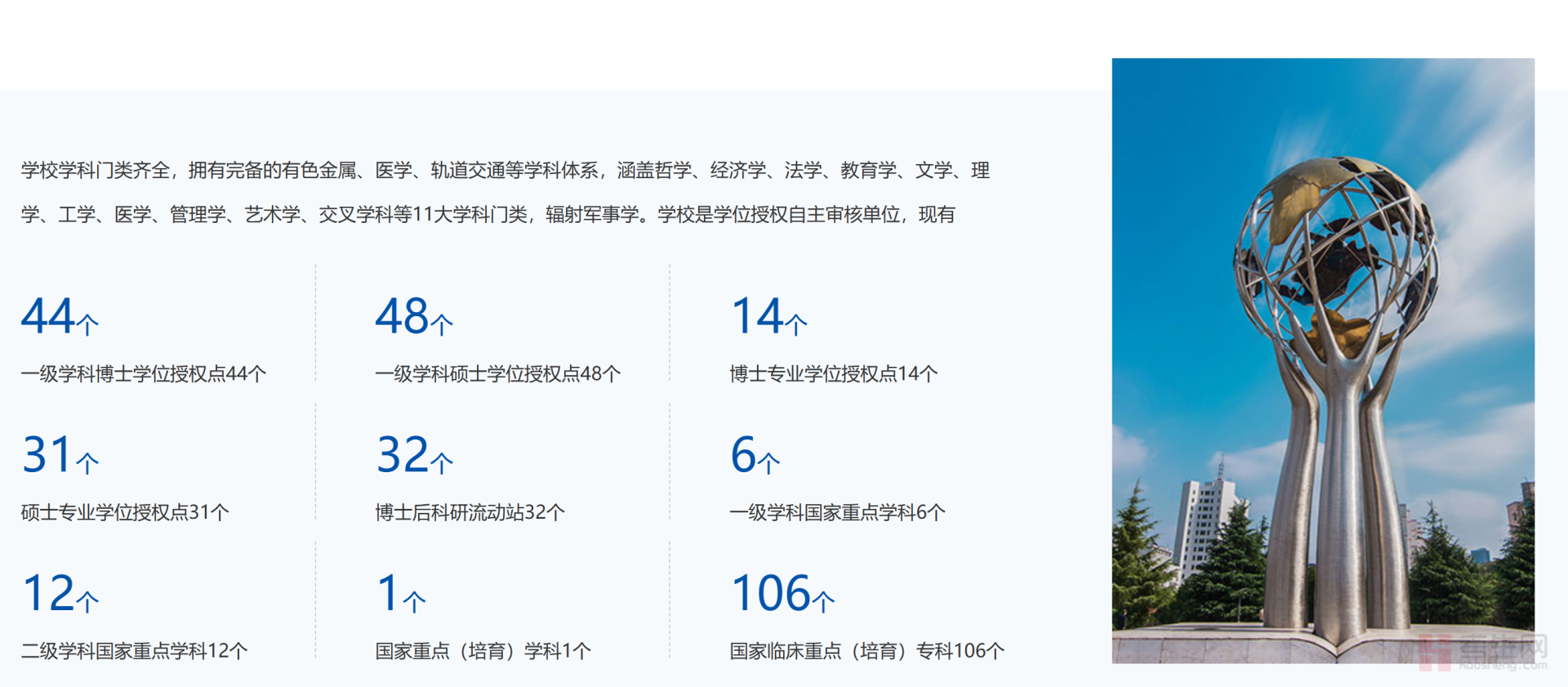Click the 二级学科国家重点学科12个 label
Viewport: 1568px width, 687px height.
[134, 651]
